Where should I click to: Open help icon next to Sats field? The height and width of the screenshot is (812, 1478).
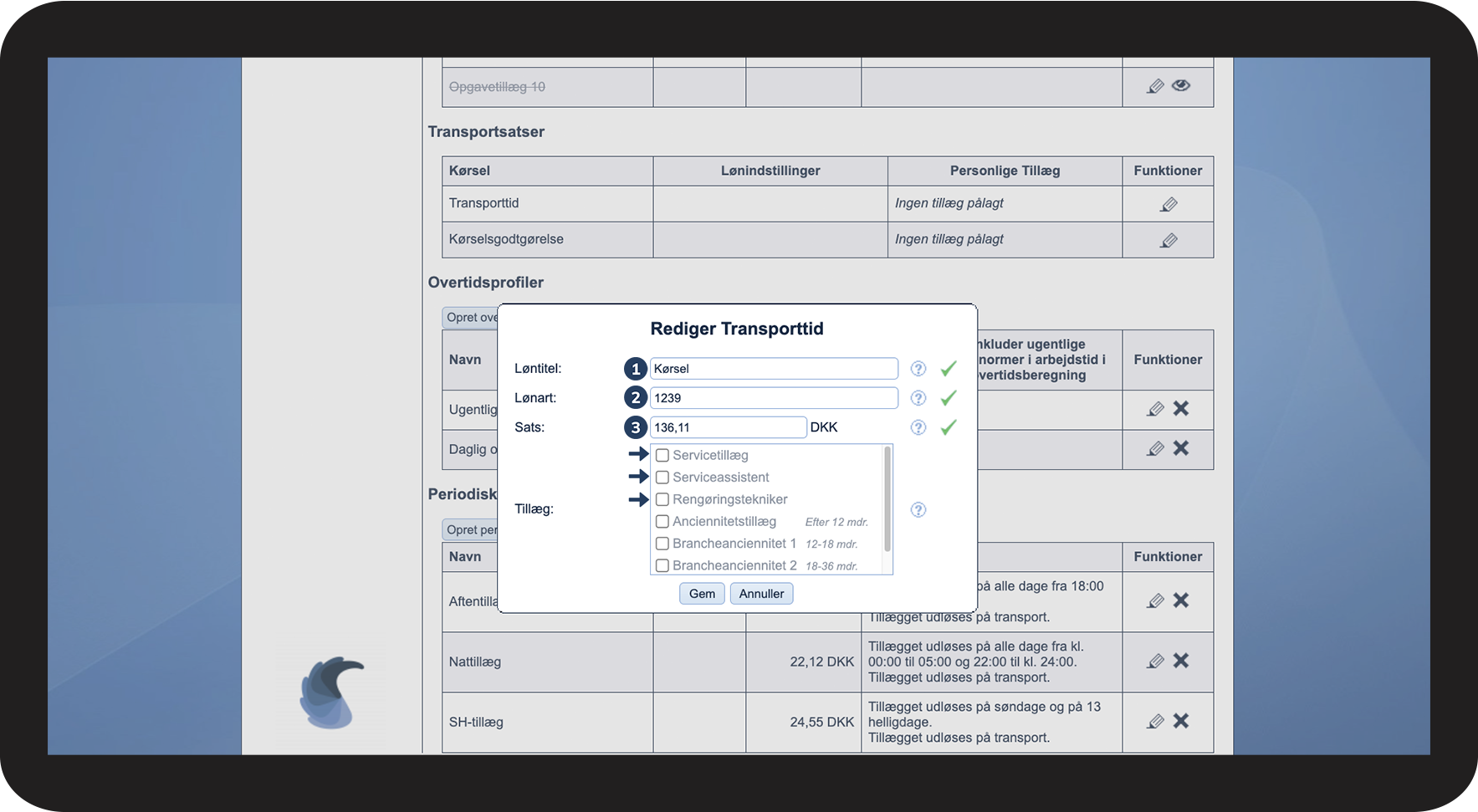pos(918,427)
